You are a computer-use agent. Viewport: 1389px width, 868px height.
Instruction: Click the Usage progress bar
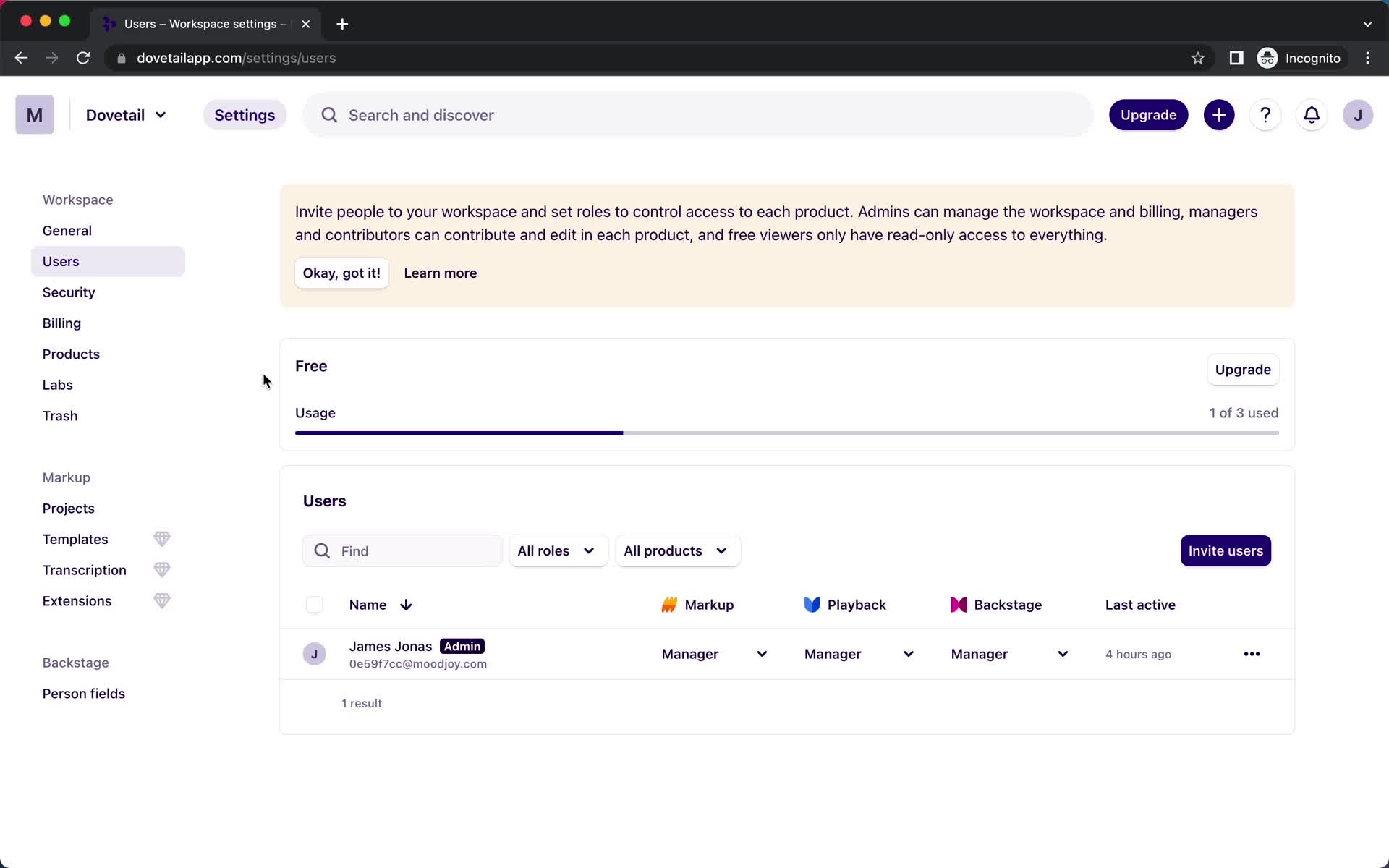pyautogui.click(x=786, y=433)
